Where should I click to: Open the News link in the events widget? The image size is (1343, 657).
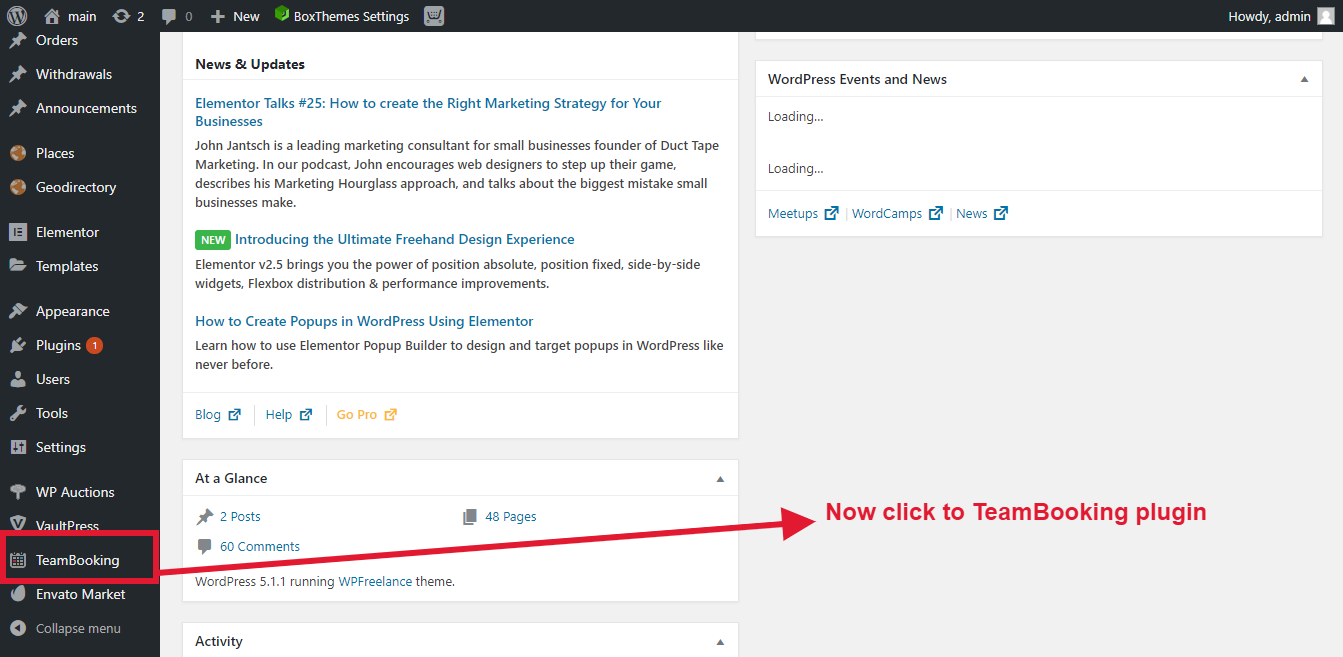pos(982,213)
